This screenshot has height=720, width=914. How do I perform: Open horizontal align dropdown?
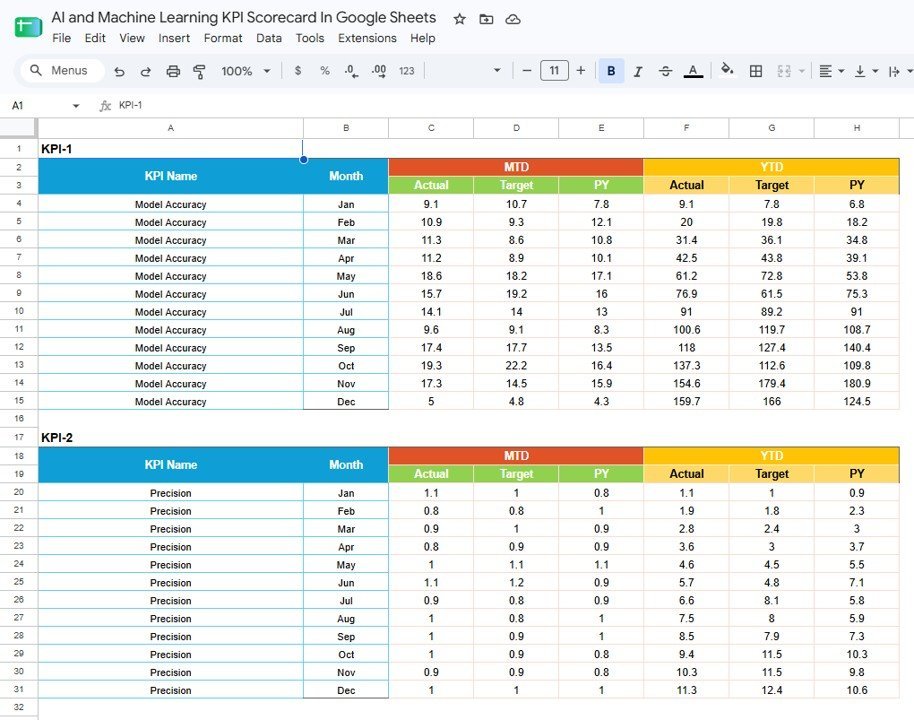click(831, 71)
